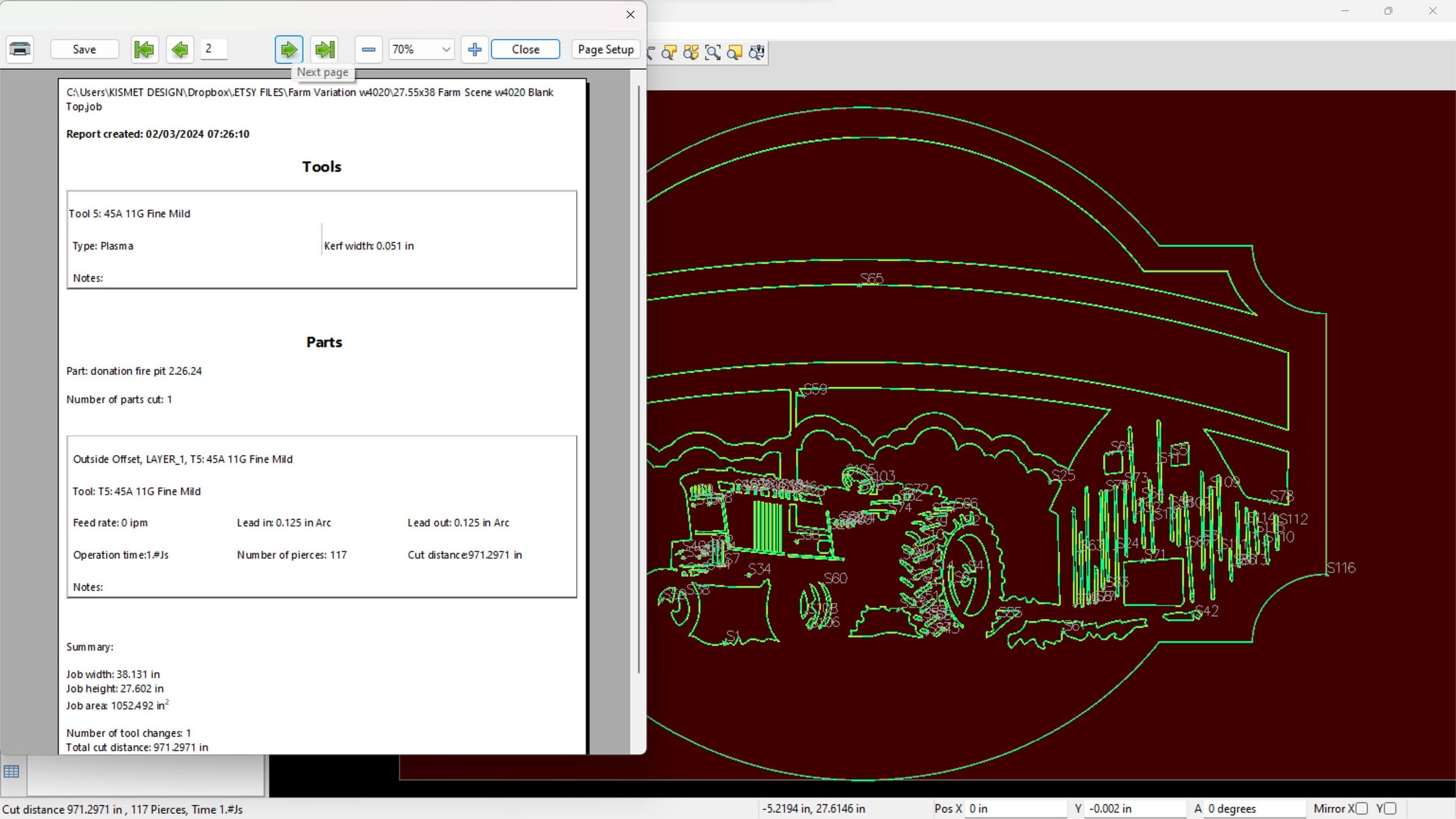
Task: Click zoom to machine icon
Action: 757,52
